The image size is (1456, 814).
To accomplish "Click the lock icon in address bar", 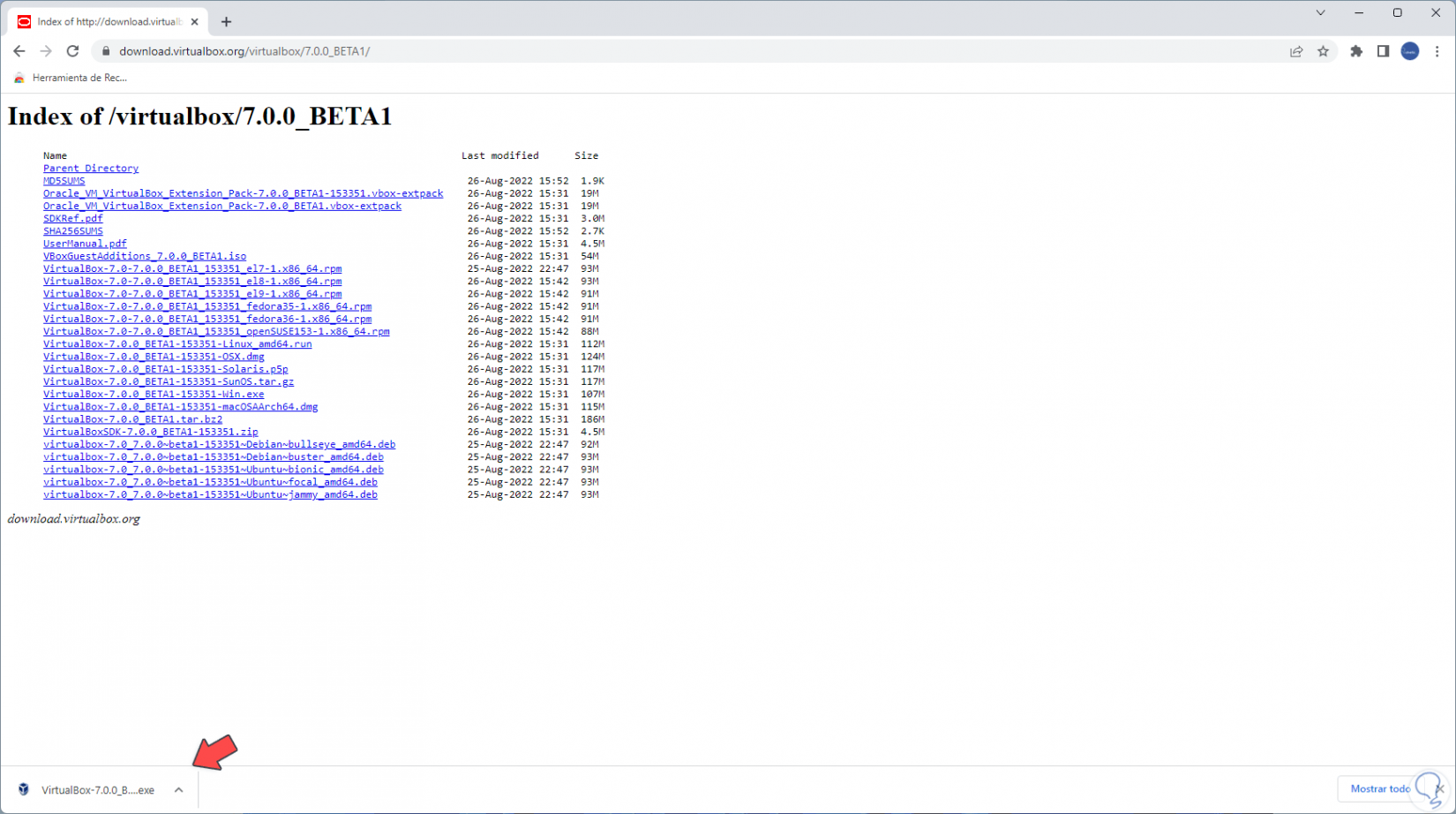I will (106, 51).
